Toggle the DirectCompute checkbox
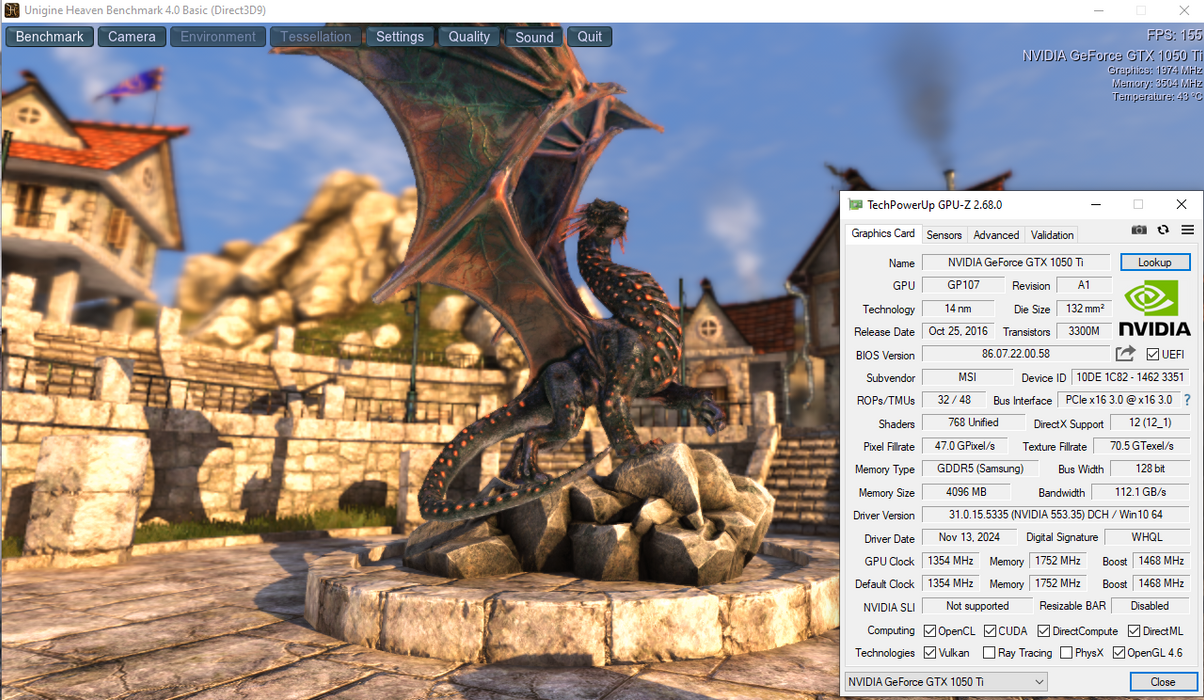This screenshot has height=700, width=1204. coord(1044,631)
